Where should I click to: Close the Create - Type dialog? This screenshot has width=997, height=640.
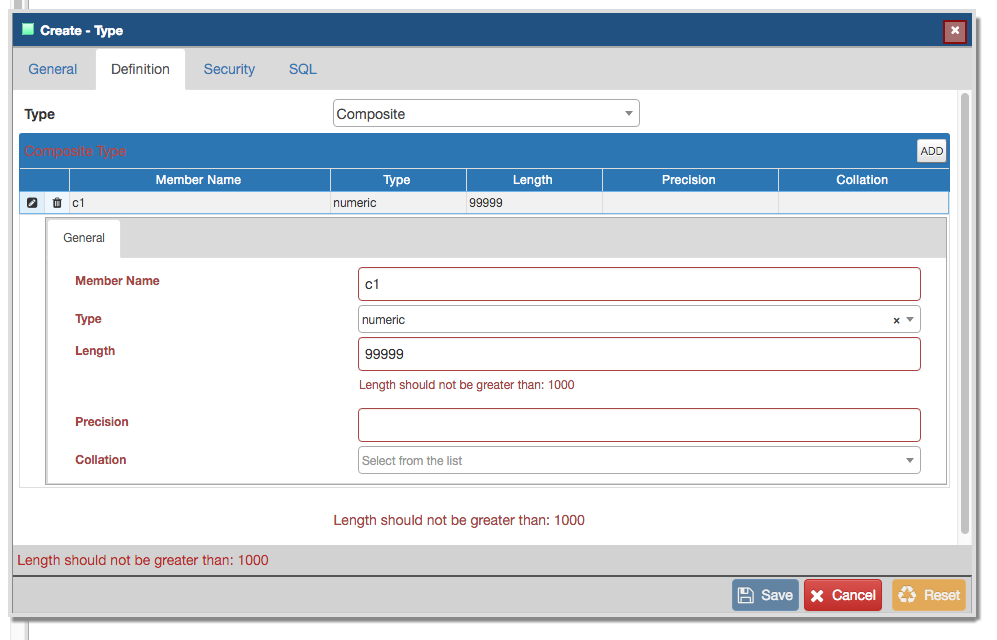[x=955, y=31]
